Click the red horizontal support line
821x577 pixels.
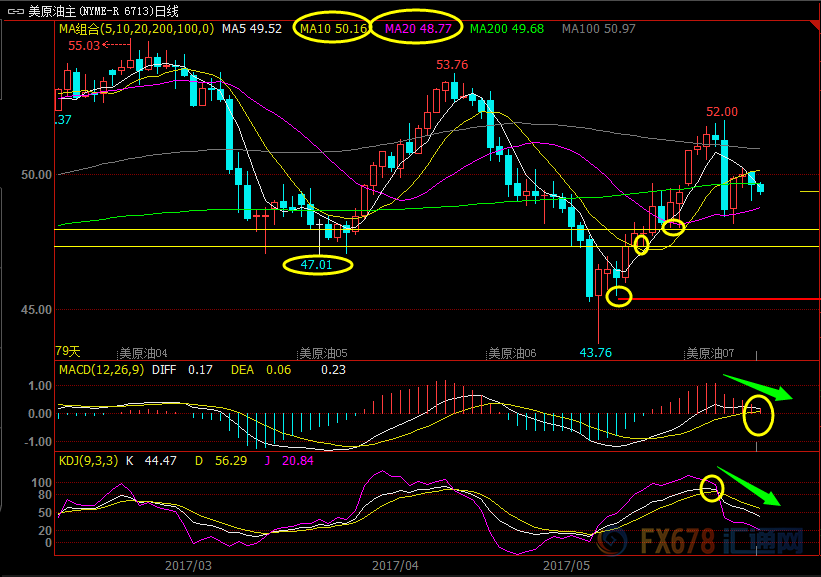click(x=720, y=298)
